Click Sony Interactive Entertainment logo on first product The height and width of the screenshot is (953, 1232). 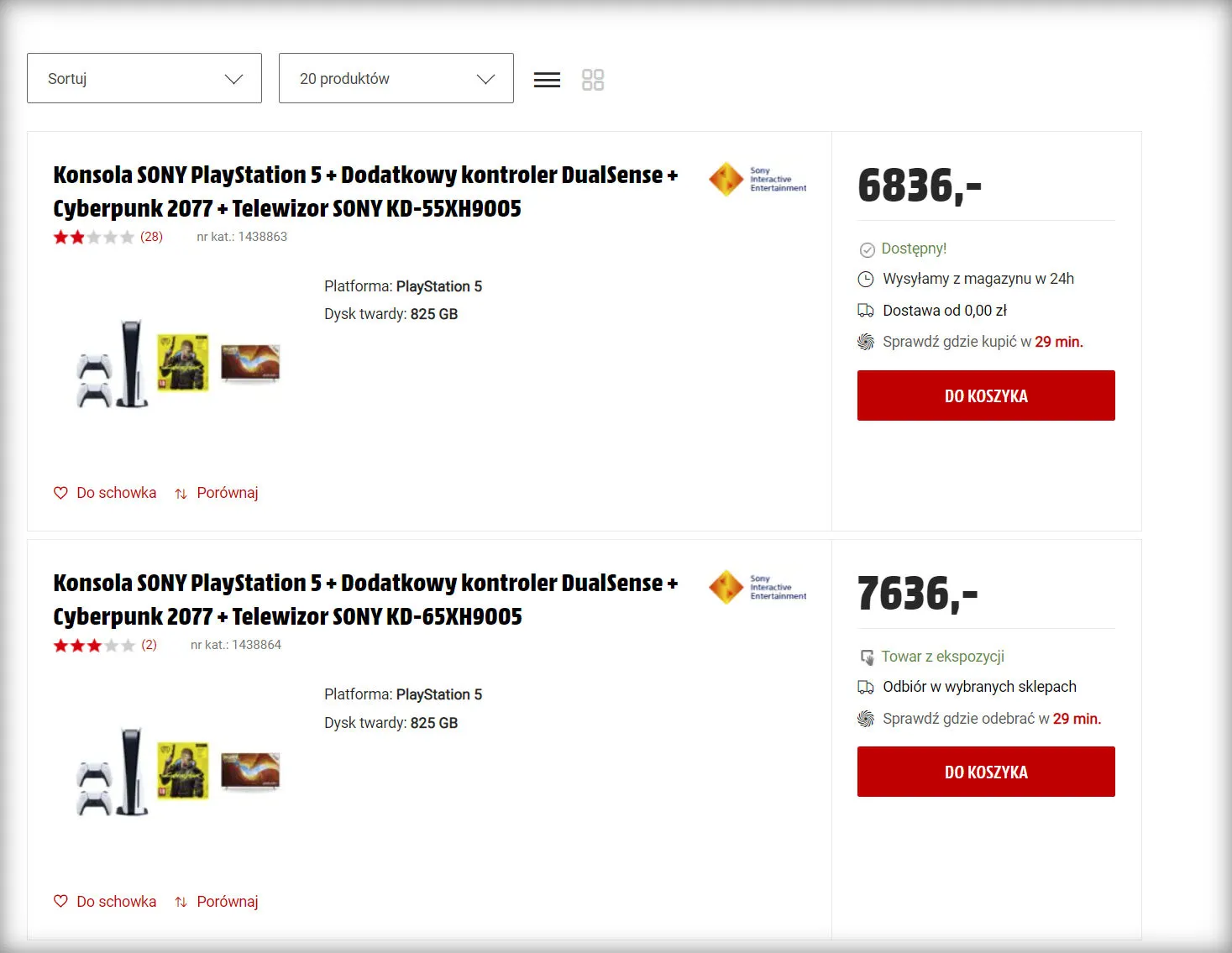(757, 180)
